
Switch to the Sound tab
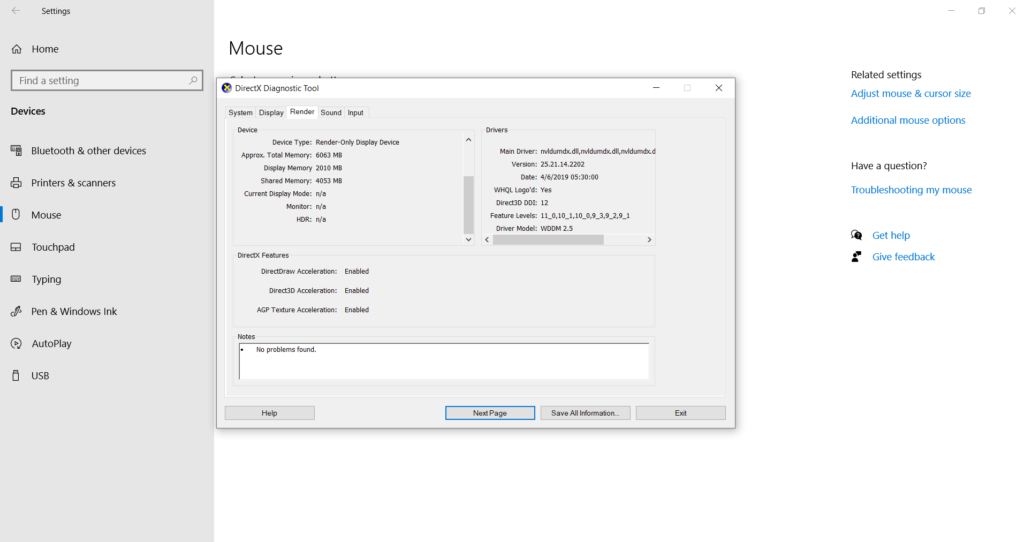(331, 112)
